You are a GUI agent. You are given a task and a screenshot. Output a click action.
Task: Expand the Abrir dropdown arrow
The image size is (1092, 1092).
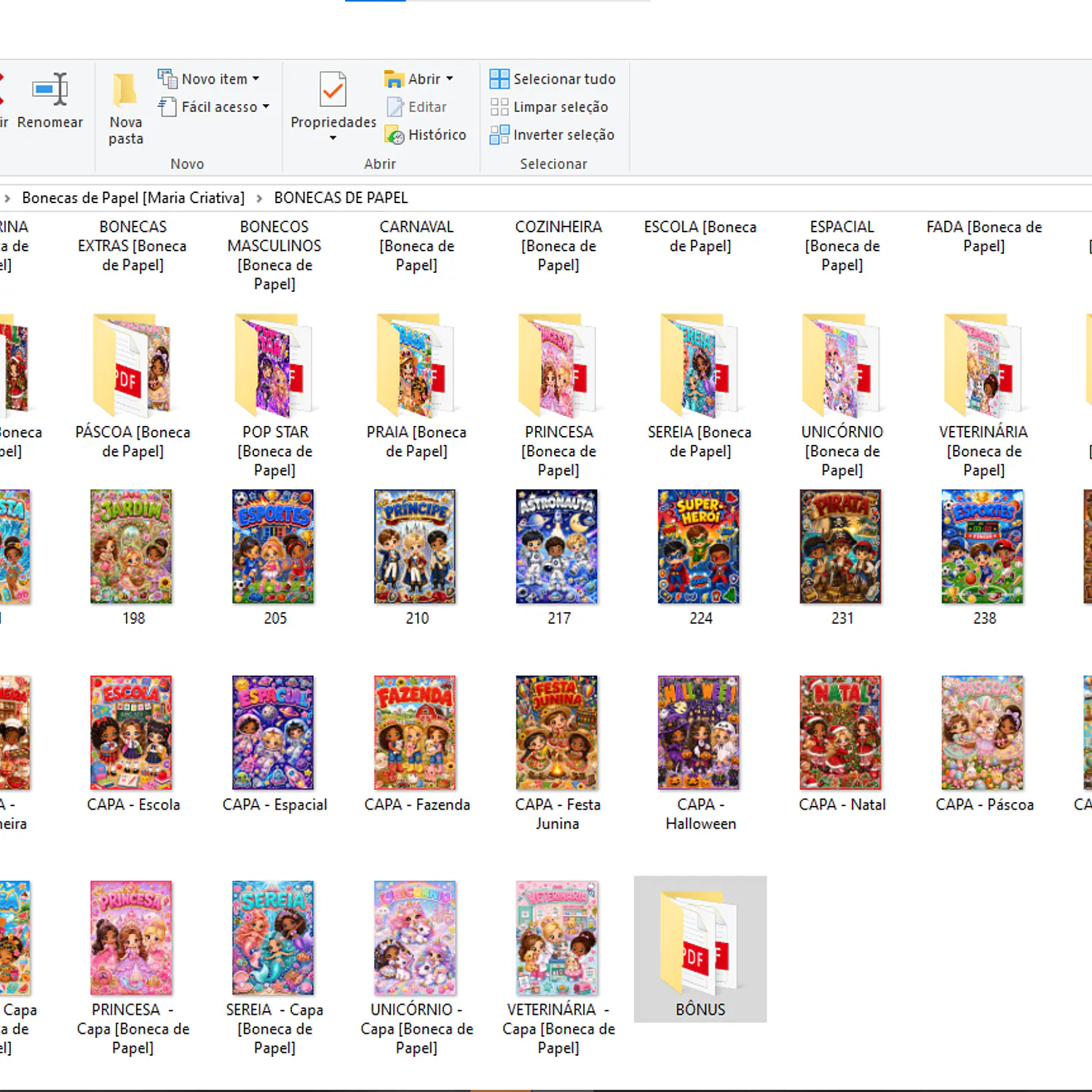449,79
